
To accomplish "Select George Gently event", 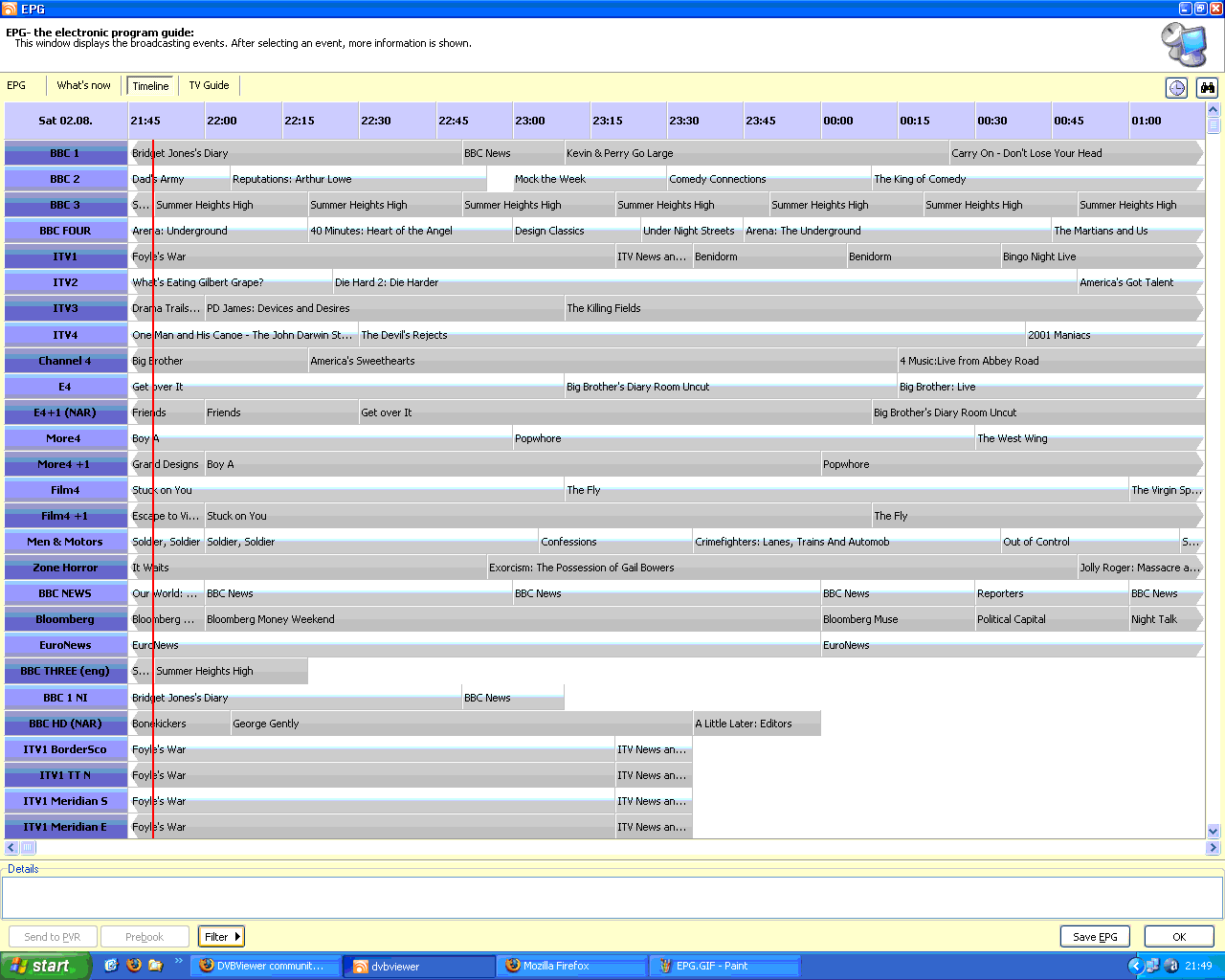I will (461, 724).
